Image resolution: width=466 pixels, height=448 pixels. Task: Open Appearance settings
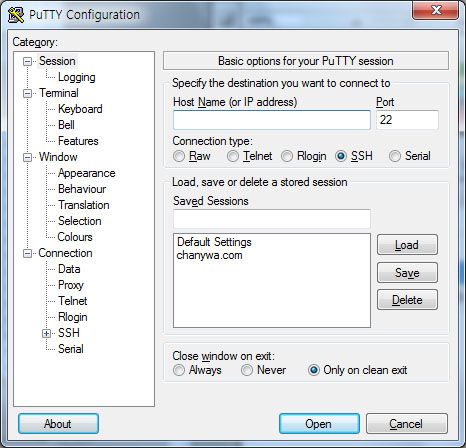[x=87, y=173]
